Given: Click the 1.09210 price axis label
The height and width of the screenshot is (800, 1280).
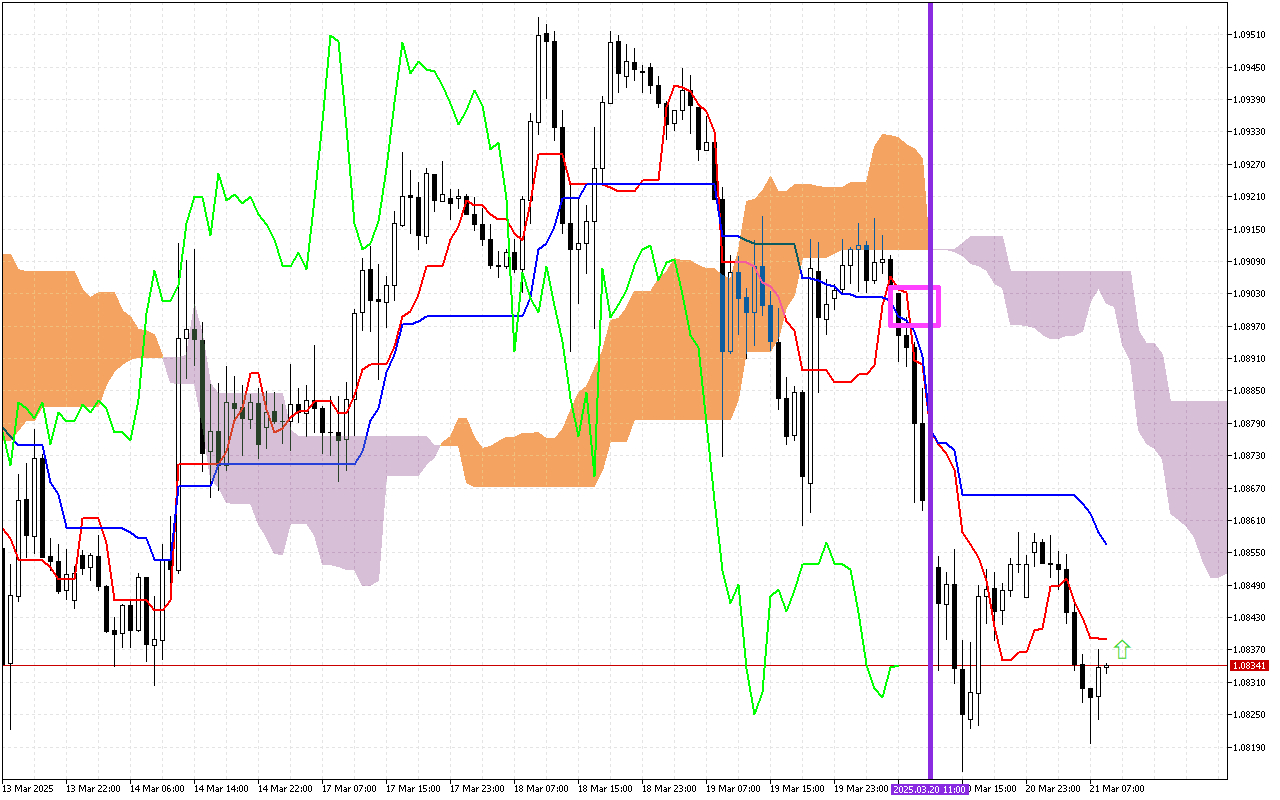Looking at the screenshot, I should [1249, 196].
